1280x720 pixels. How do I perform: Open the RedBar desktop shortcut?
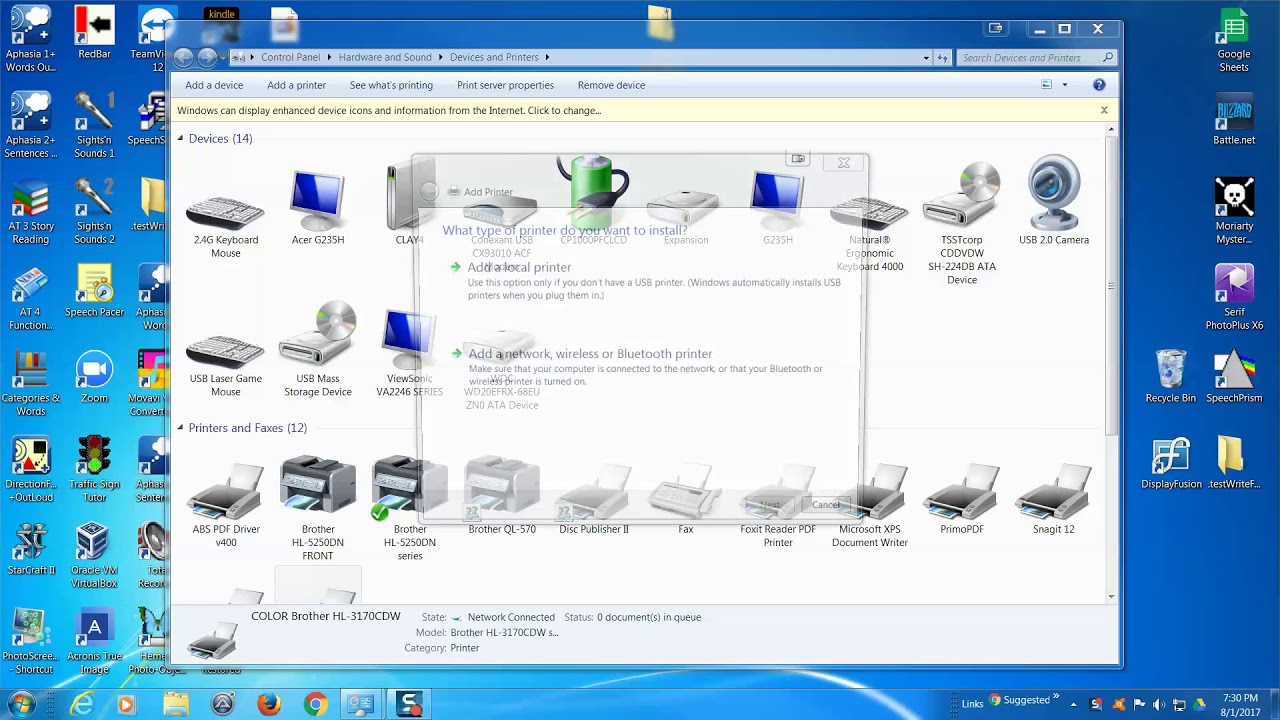pos(94,34)
